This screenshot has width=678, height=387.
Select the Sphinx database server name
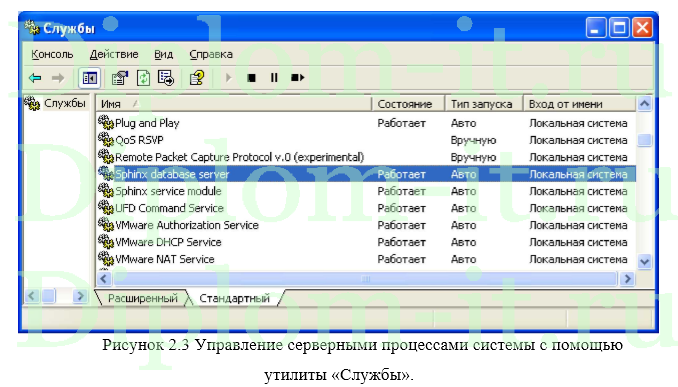pyautogui.click(x=172, y=174)
